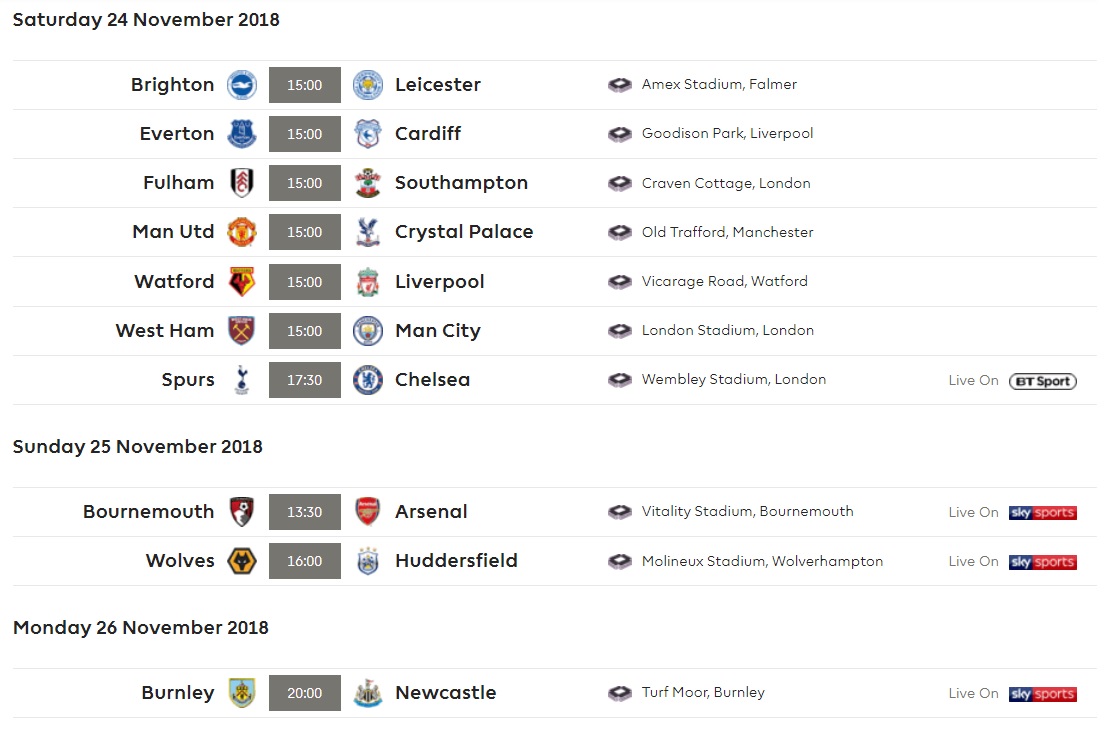Click the Liverpool club crest
The image size is (1108, 738).
(368, 282)
